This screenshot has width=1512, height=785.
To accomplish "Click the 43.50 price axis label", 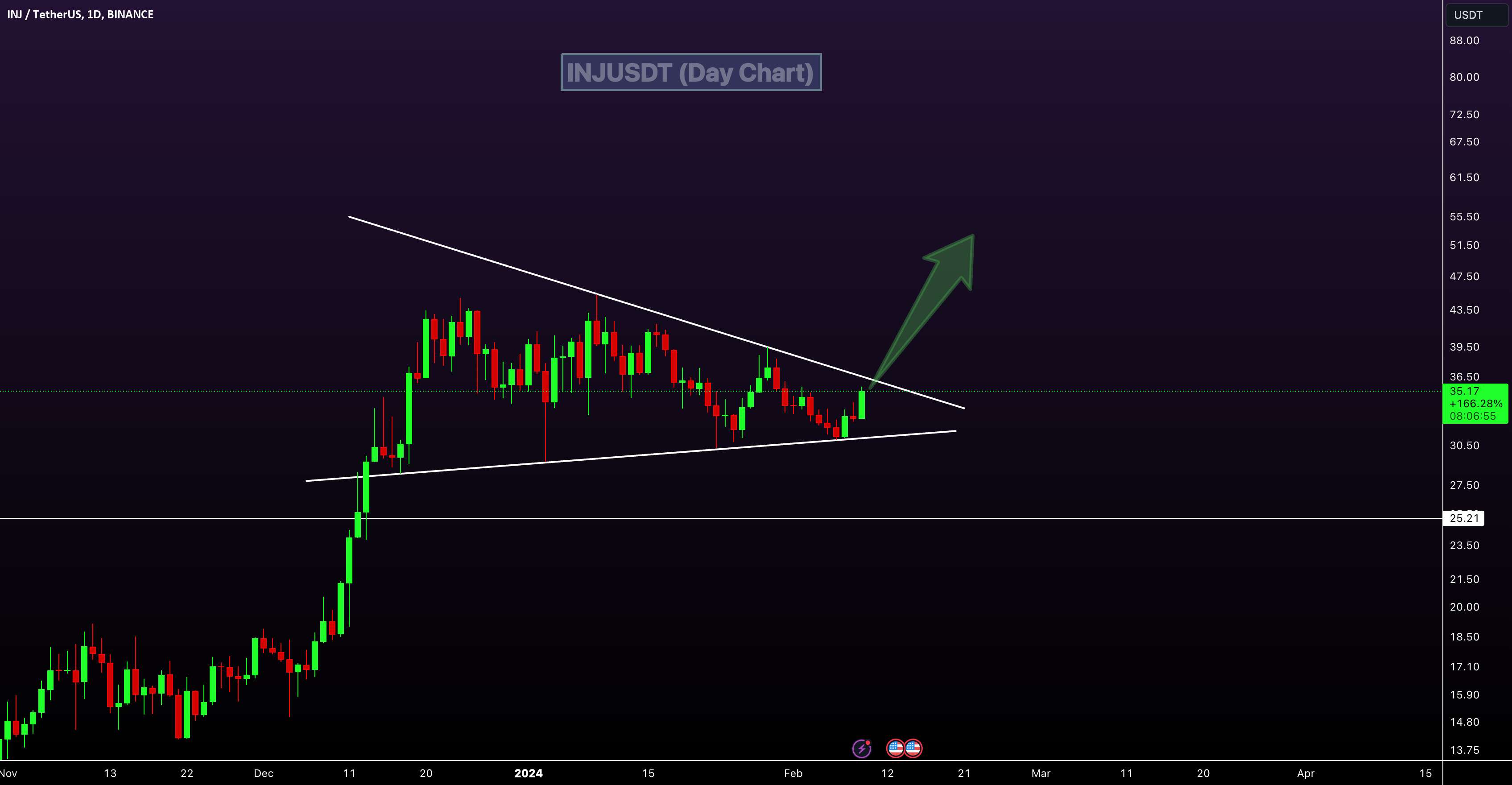I will 1464,310.
